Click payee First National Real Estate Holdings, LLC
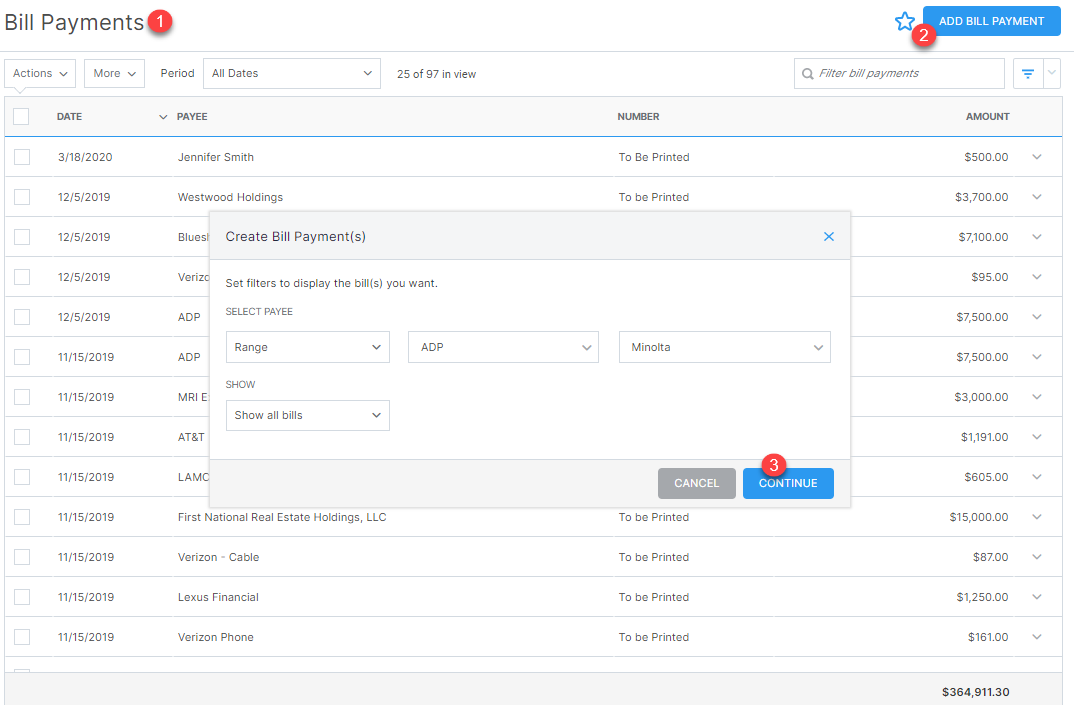Image resolution: width=1074 pixels, height=705 pixels. tap(282, 517)
